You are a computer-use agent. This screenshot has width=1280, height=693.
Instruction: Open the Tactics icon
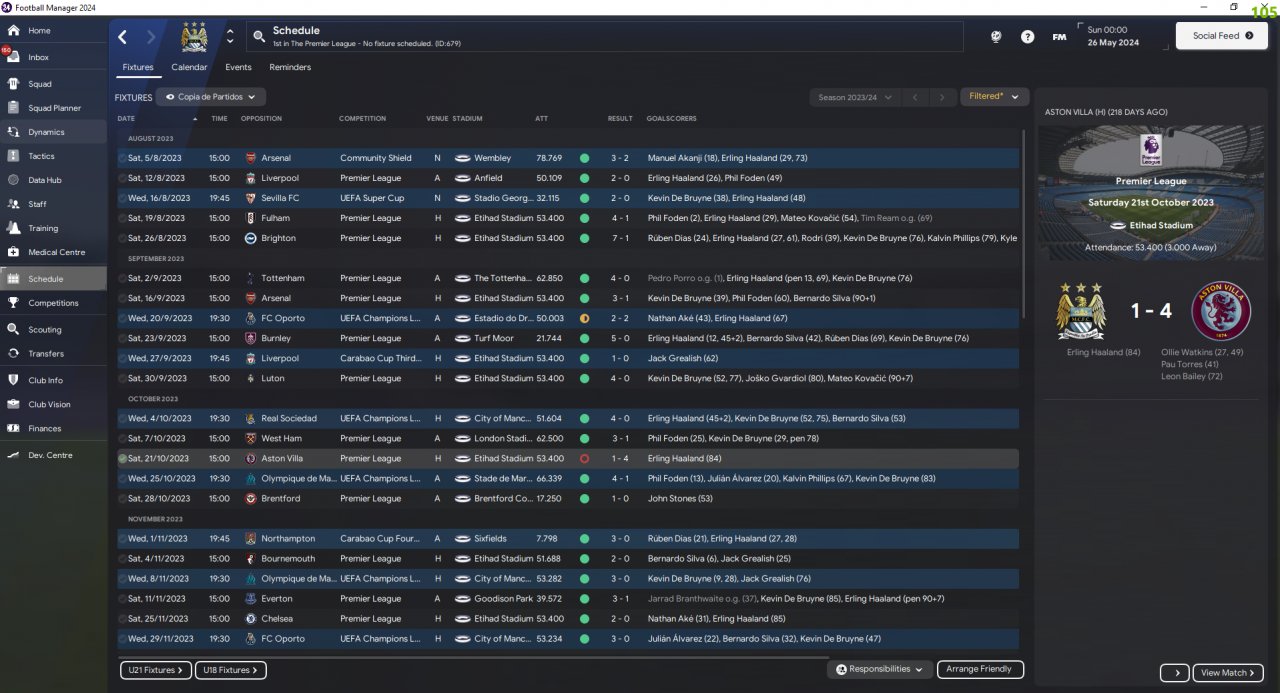[x=13, y=156]
